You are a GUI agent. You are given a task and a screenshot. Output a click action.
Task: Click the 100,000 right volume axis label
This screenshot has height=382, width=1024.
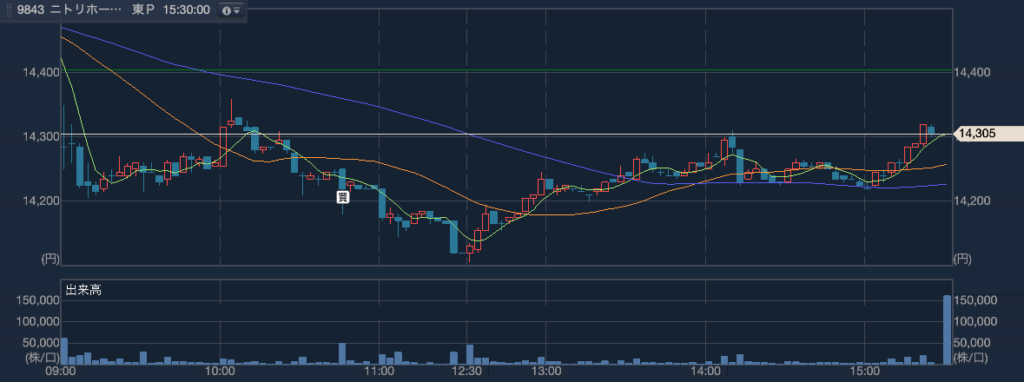pyautogui.click(x=976, y=321)
